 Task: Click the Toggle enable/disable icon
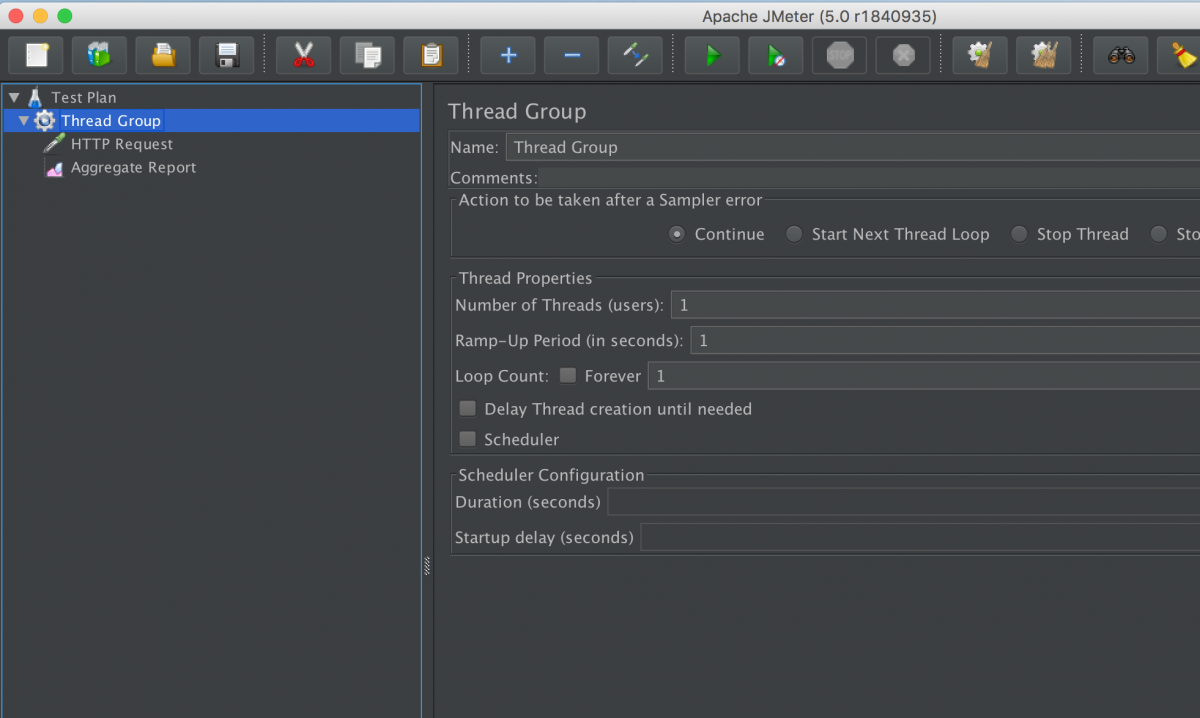click(635, 55)
